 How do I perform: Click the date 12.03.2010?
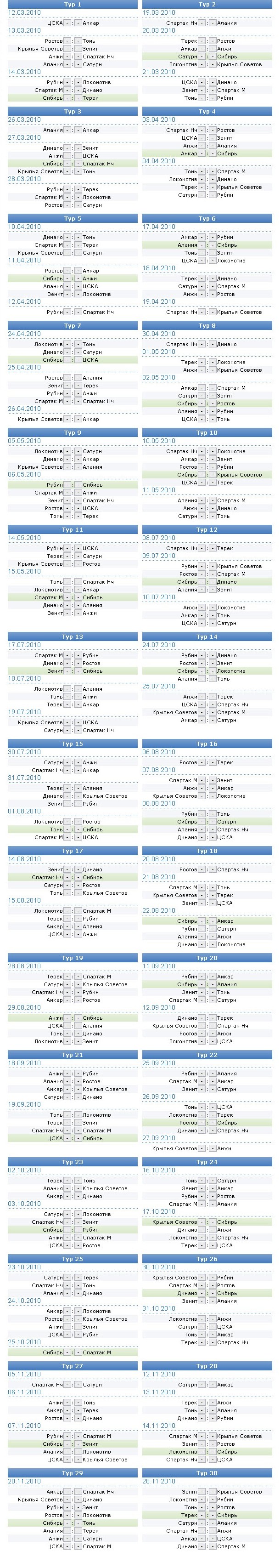pyautogui.click(x=24, y=13)
